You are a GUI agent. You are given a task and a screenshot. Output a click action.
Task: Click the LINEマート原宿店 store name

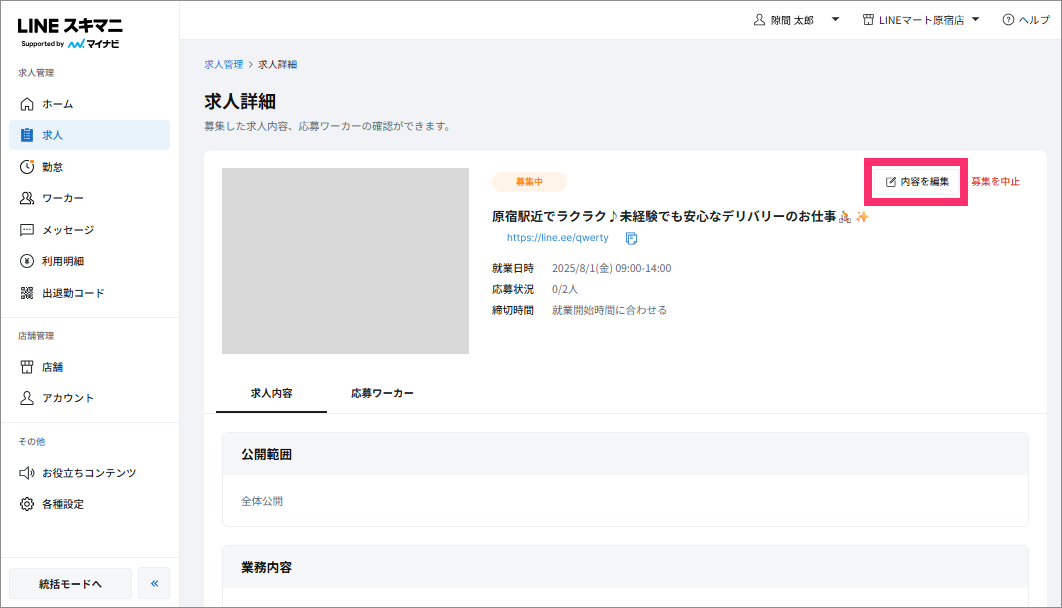[921, 20]
